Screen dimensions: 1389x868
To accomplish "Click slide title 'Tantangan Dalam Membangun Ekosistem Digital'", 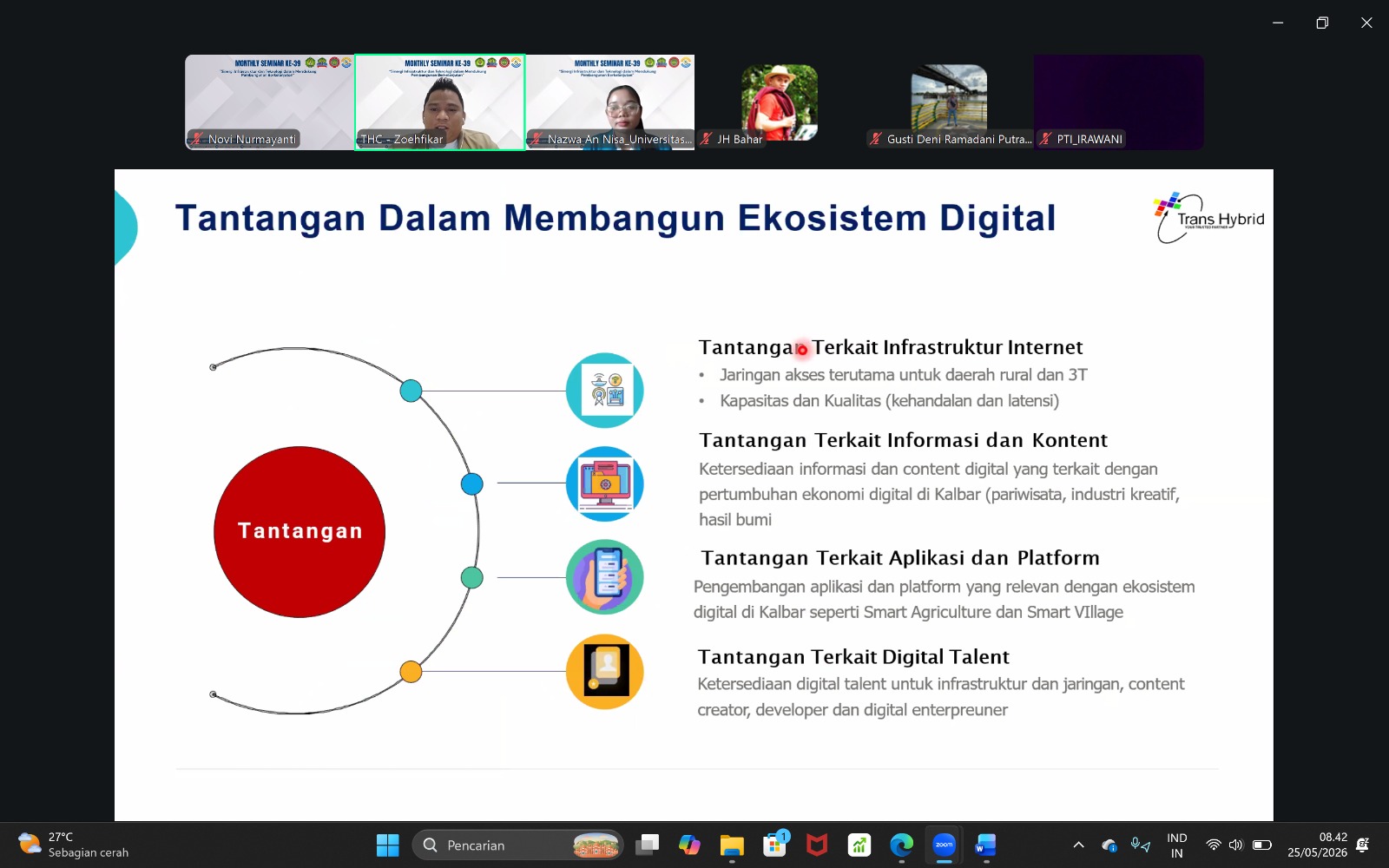I will tap(616, 218).
